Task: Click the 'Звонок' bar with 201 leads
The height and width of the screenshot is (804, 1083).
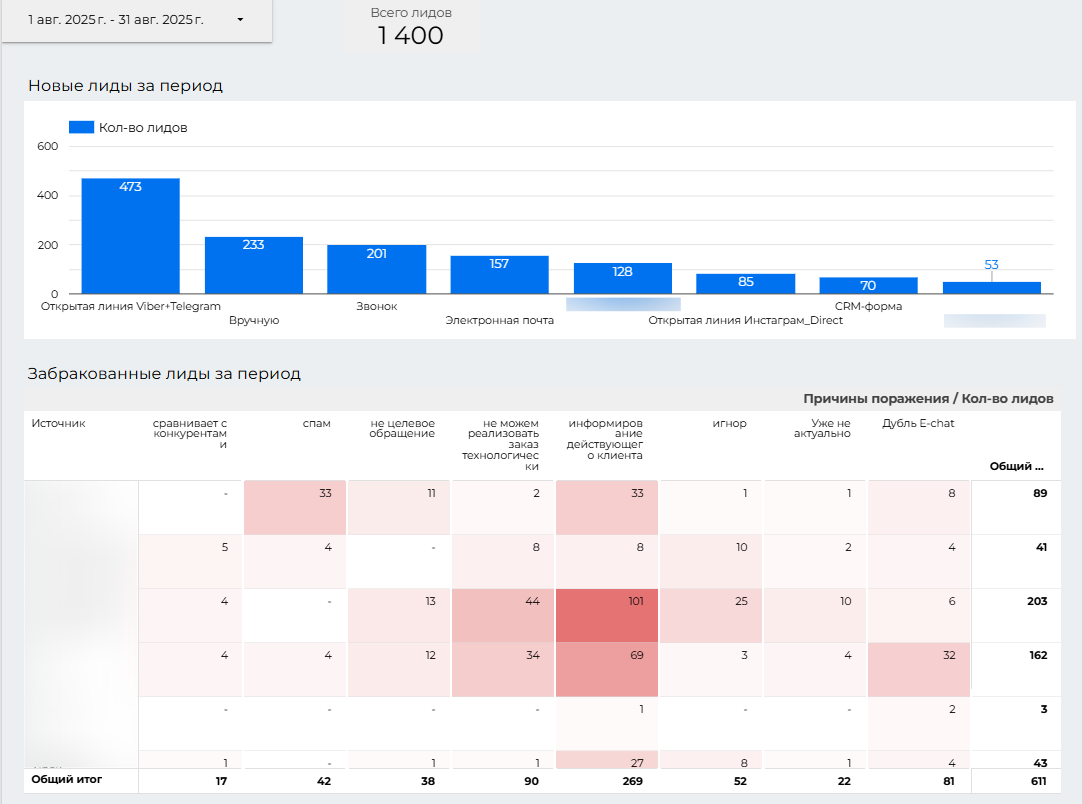Action: 376,269
